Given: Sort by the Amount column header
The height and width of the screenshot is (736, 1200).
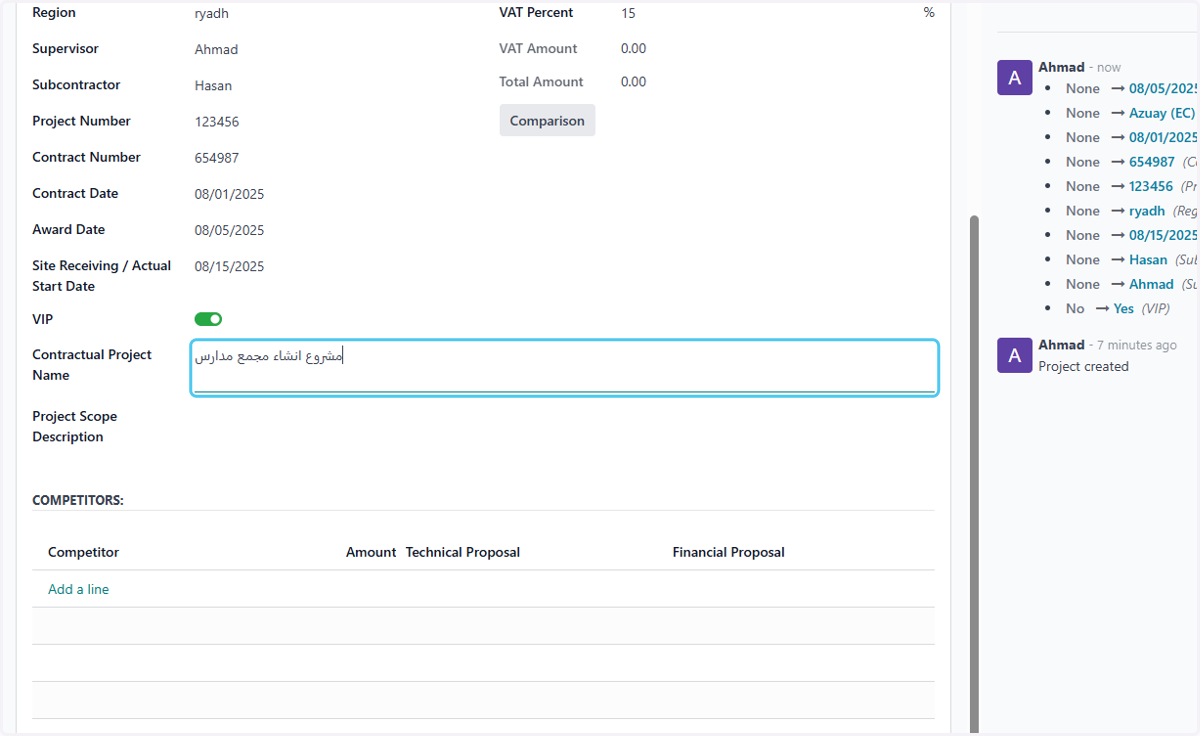Looking at the screenshot, I should tap(371, 552).
